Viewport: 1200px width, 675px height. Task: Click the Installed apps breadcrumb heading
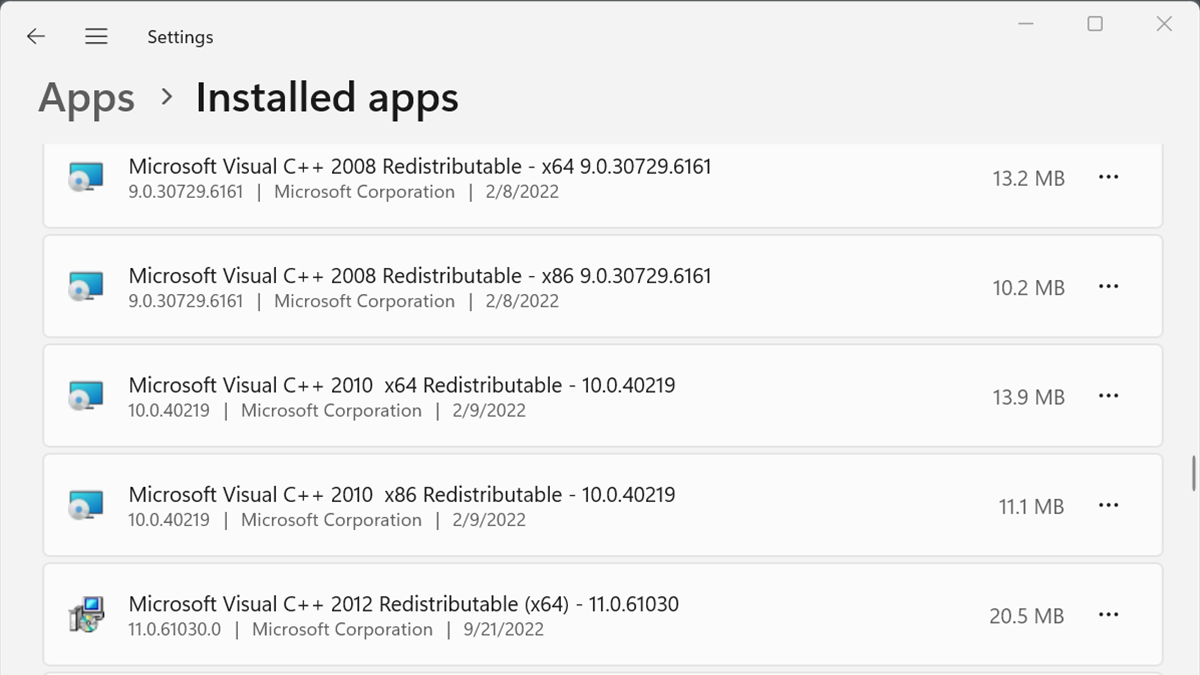[327, 98]
